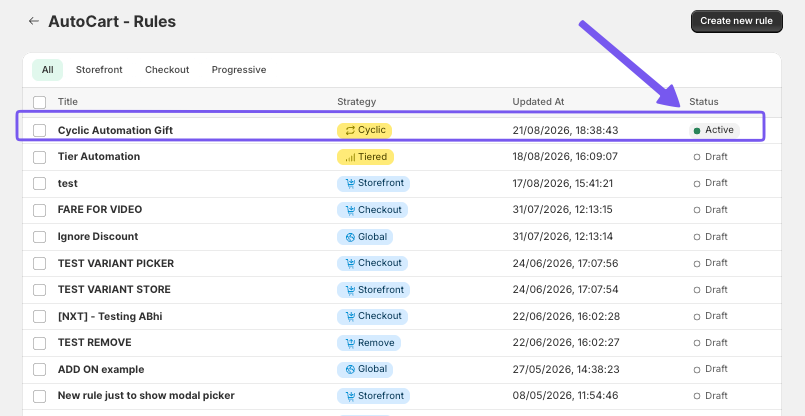Open the Ignore Discount rule
Viewport: 805px width, 416px height.
[x=98, y=237]
